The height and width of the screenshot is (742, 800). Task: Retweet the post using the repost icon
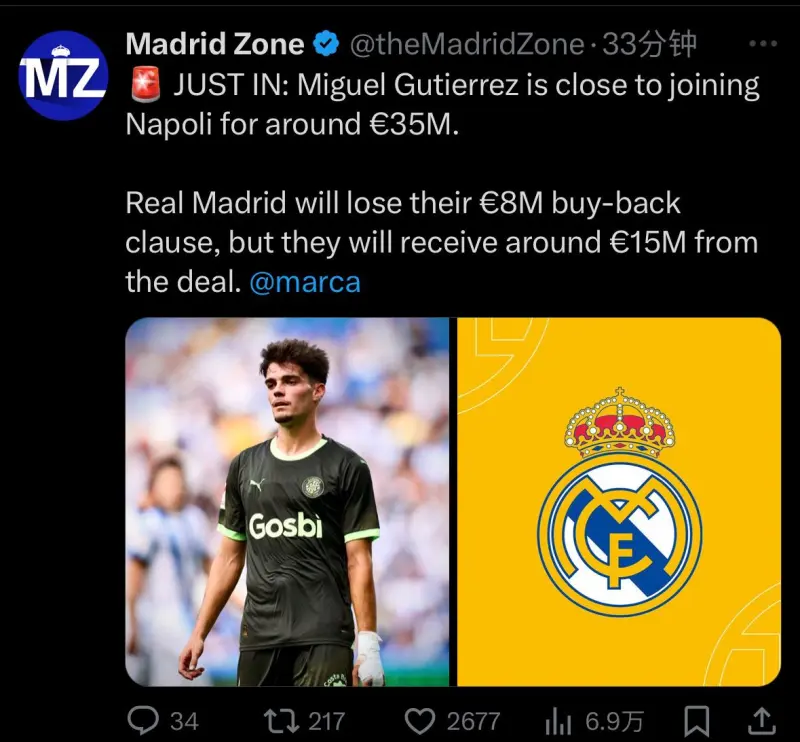pyautogui.click(x=281, y=721)
